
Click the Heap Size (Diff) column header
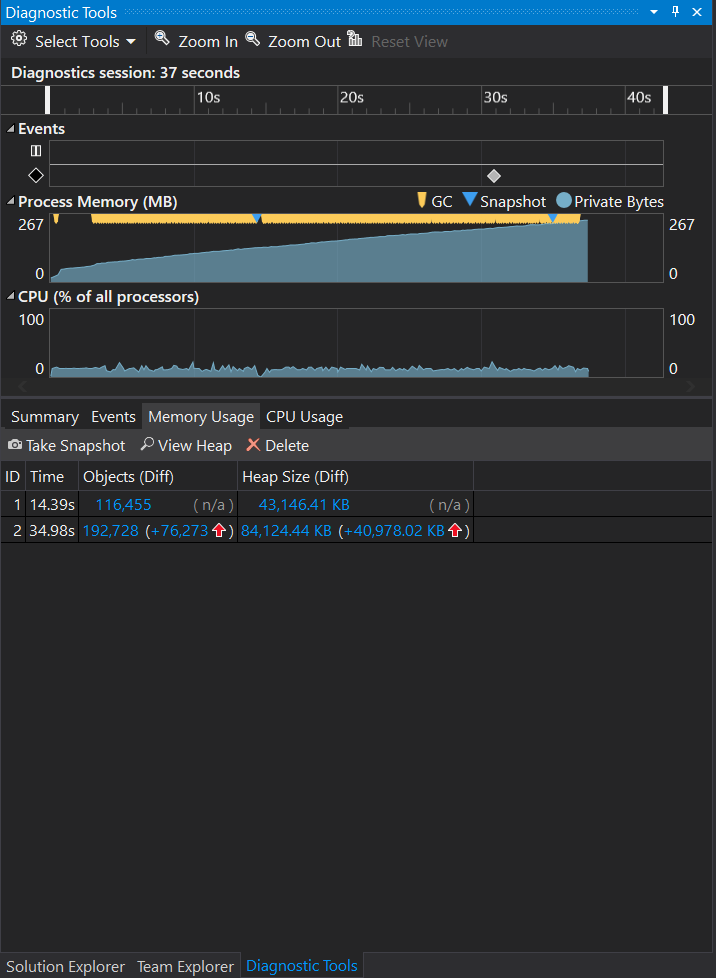click(x=356, y=477)
